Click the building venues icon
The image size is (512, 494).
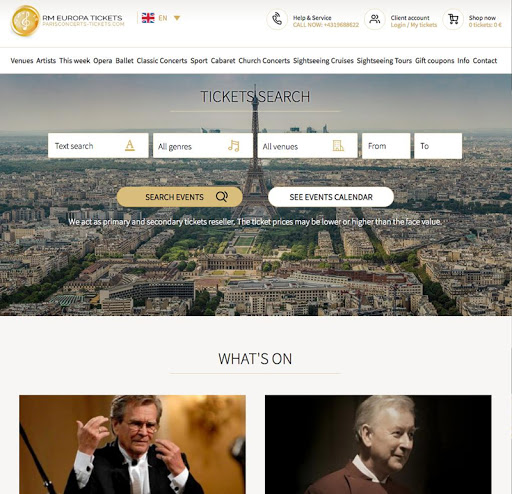(x=338, y=146)
